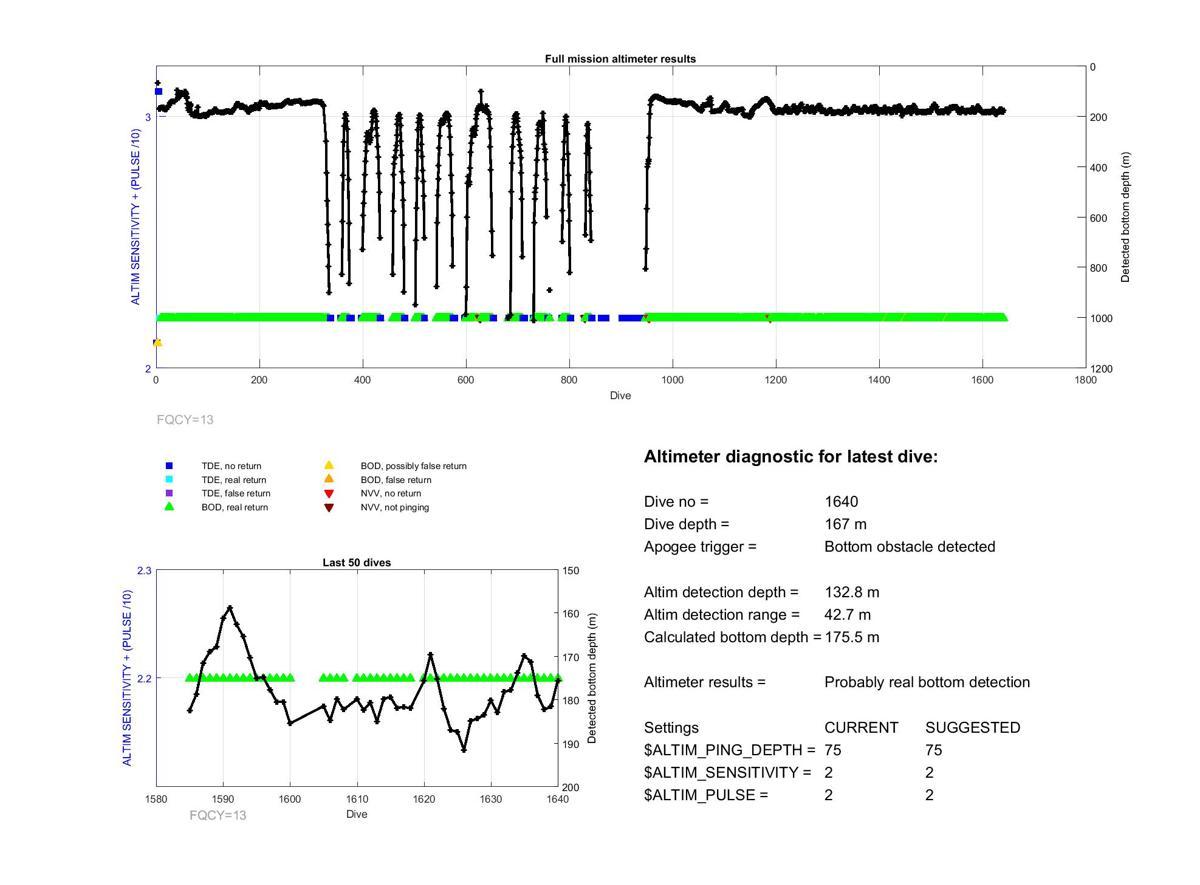Click the '$ALTIM_PULSE =' label
This screenshot has width=1200, height=885.
coord(706,795)
